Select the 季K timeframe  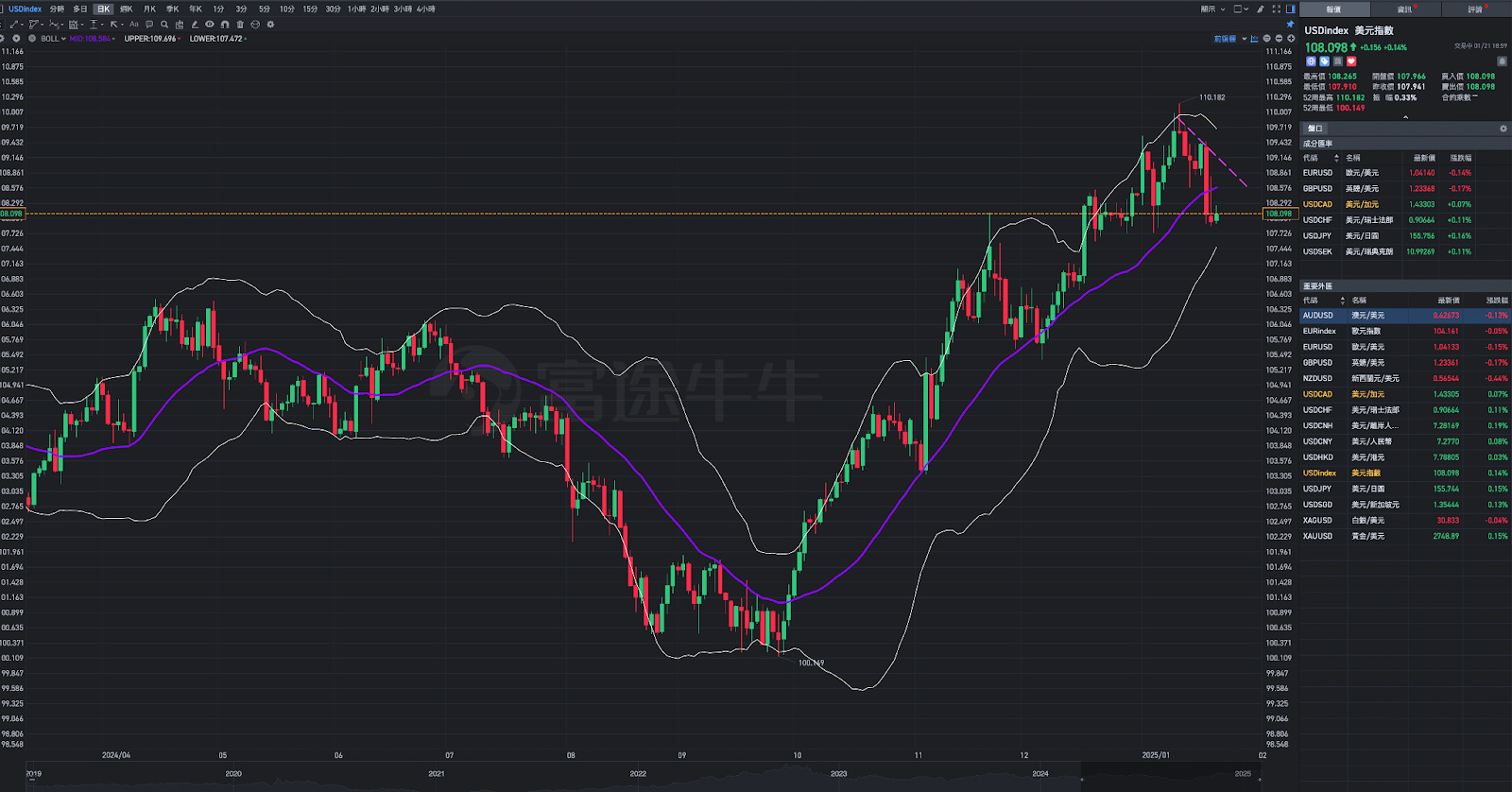(172, 9)
